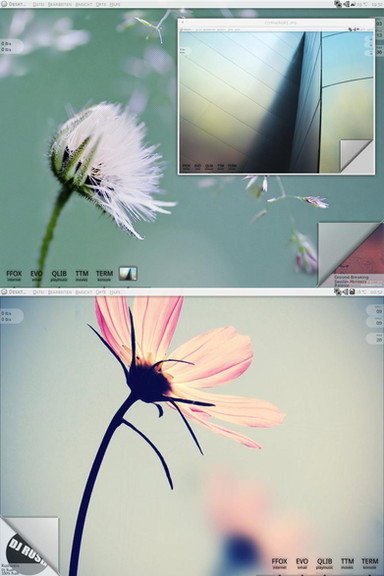The image size is (384, 576).
Task: Click the volume speaker icon in the dandelion desktop tray
Action: (x=346, y=4)
